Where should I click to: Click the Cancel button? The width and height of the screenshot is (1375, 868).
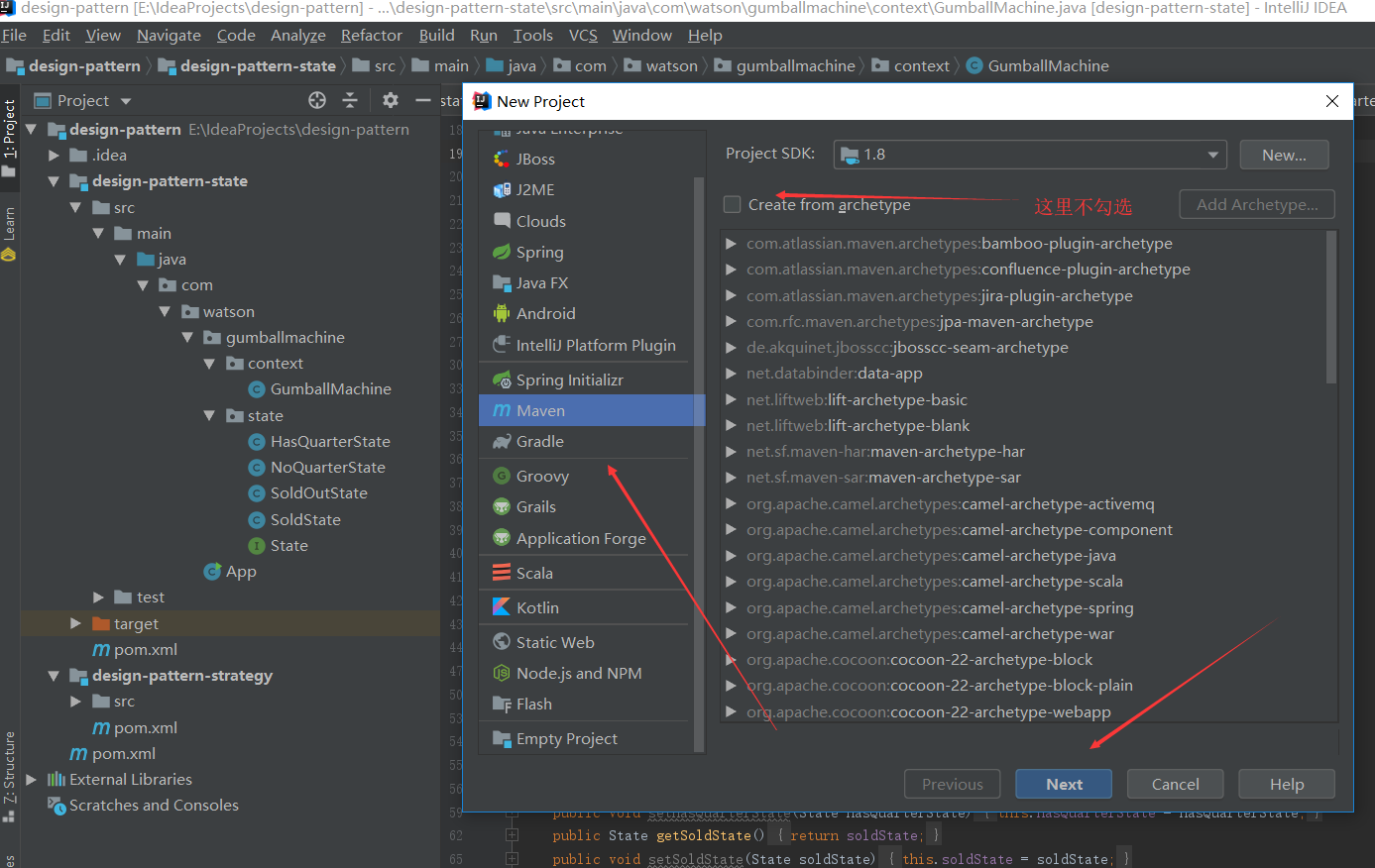tap(1175, 784)
